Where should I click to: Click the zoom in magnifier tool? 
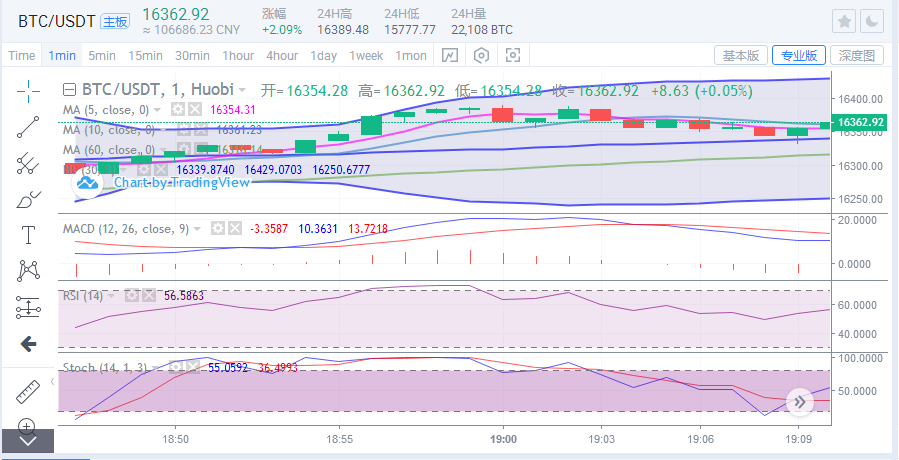[x=27, y=426]
